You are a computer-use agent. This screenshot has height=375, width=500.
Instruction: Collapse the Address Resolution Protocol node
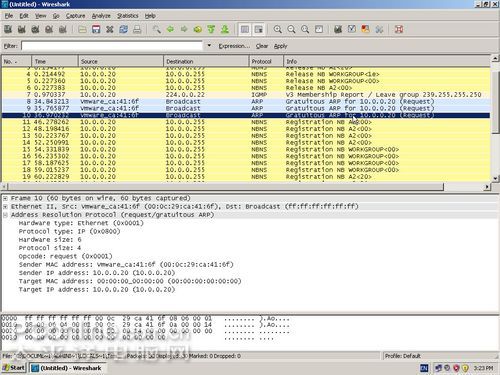[5, 215]
